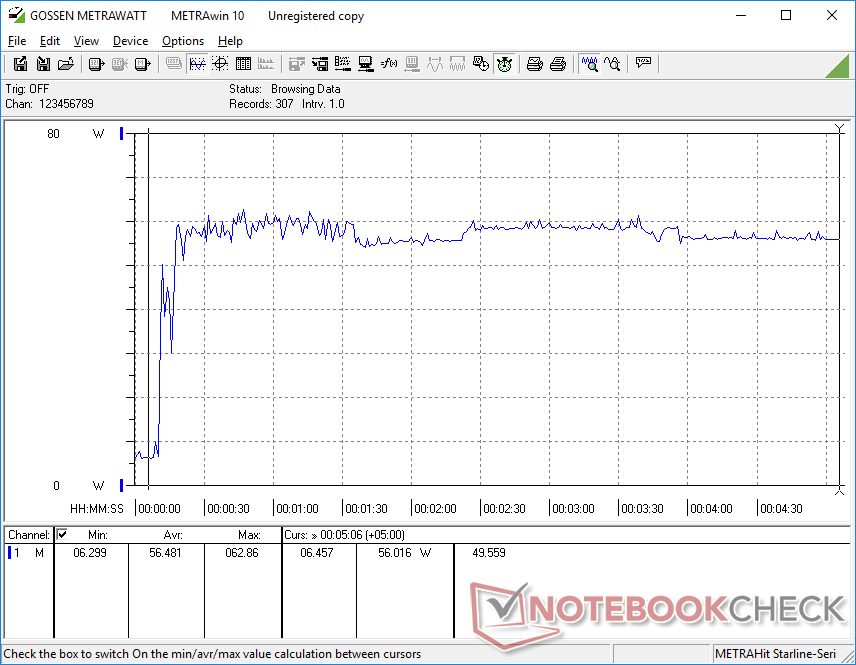Open the Options menu
Image resolution: width=856 pixels, height=665 pixels.
183,41
